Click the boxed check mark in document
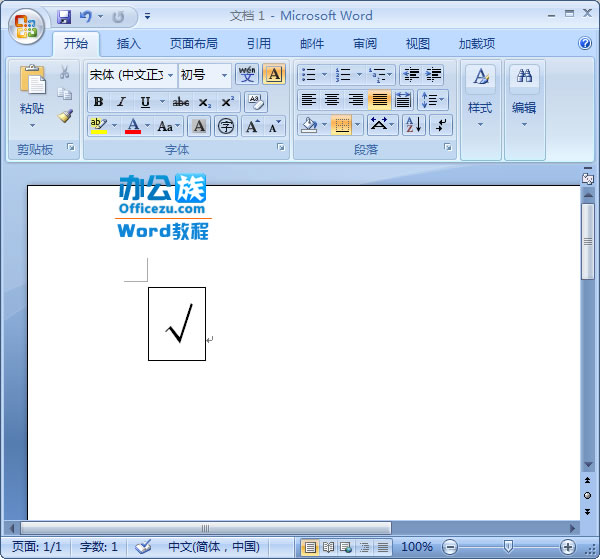Image resolution: width=600 pixels, height=559 pixels. click(177, 324)
